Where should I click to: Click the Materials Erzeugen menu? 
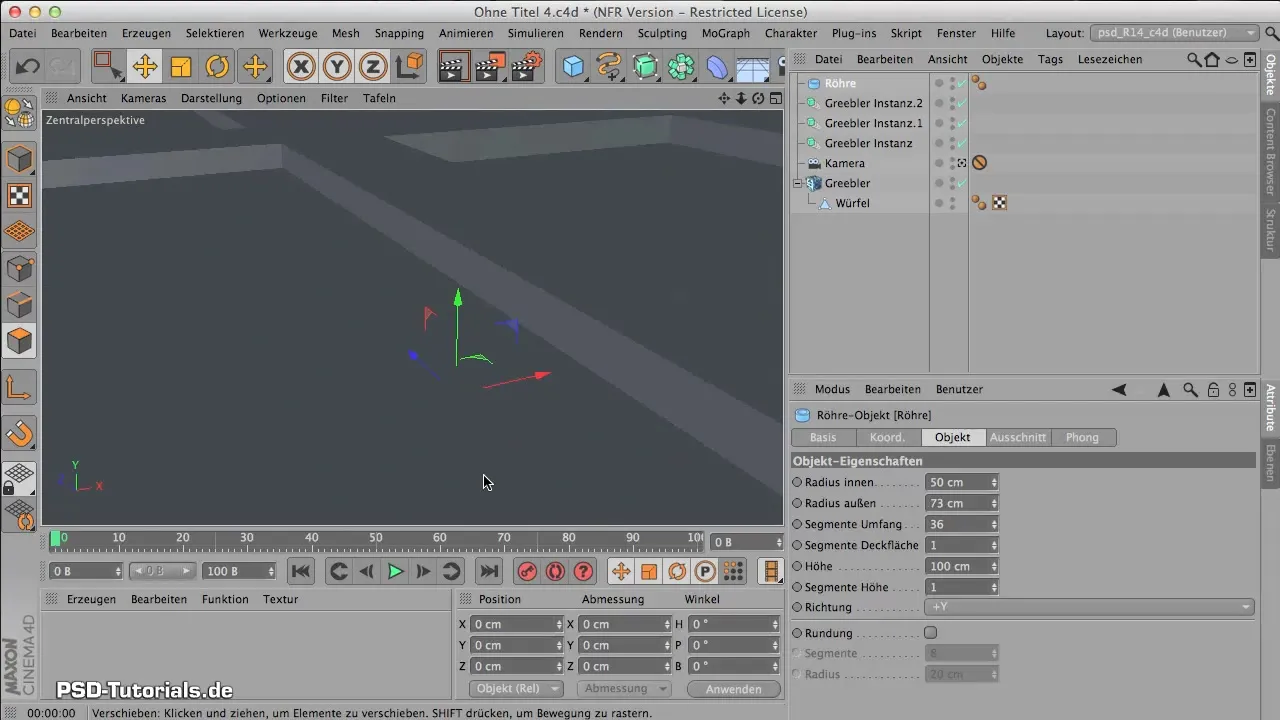(91, 599)
